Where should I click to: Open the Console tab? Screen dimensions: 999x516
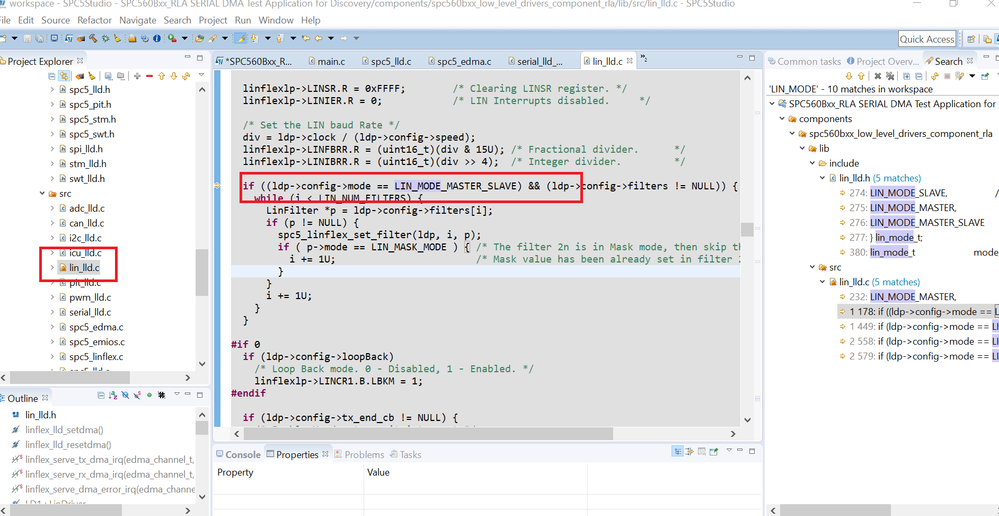coord(238,454)
